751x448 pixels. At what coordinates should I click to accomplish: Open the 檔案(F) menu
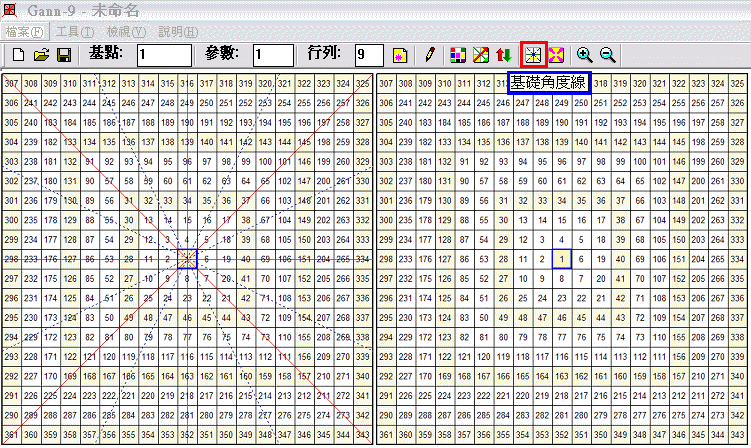pyautogui.click(x=24, y=32)
